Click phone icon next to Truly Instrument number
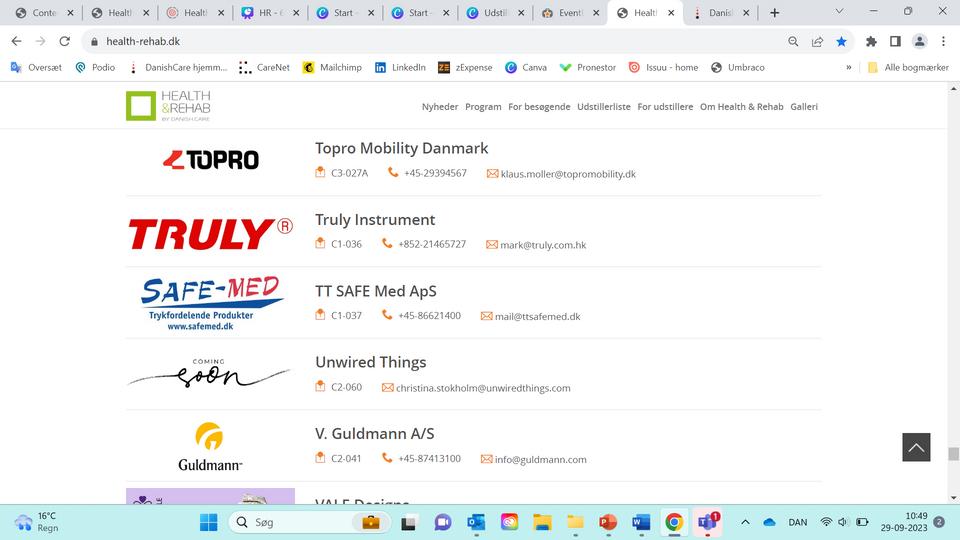 pos(387,243)
